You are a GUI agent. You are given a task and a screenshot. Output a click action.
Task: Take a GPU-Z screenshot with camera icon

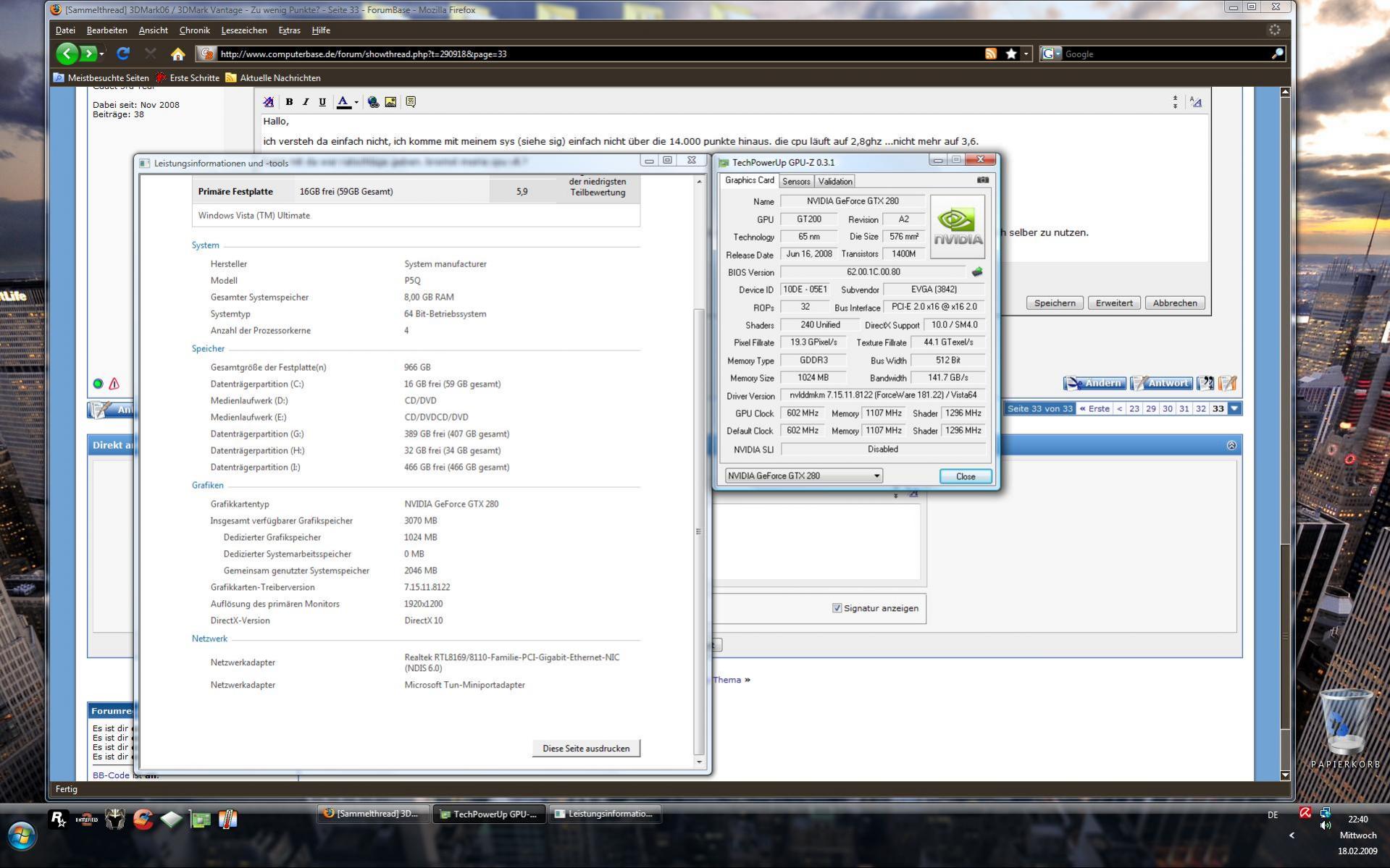[x=982, y=180]
